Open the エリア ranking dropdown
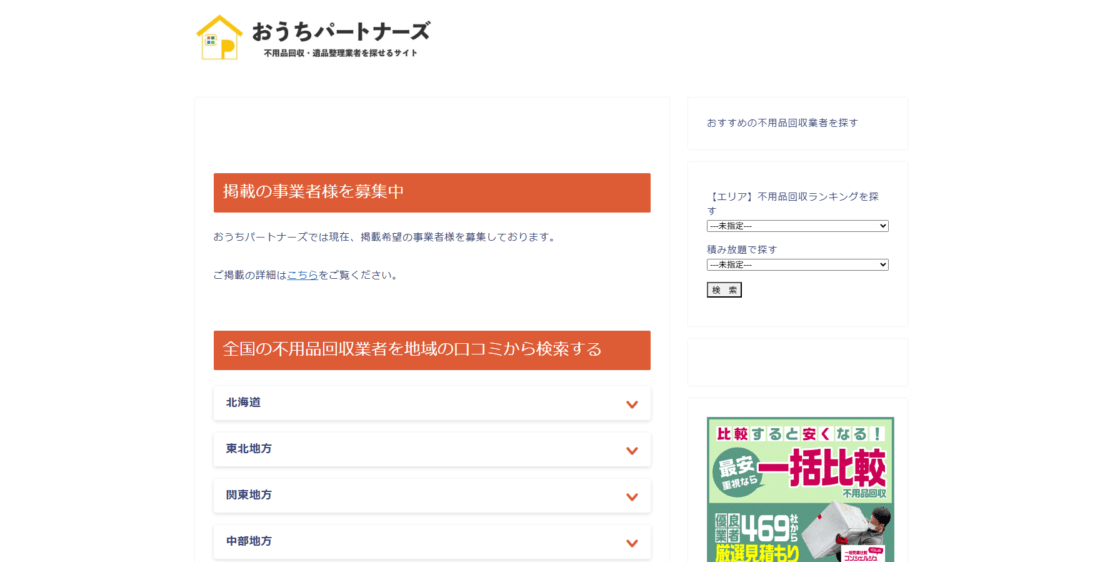Screen dimensions: 1100x562 [797, 226]
